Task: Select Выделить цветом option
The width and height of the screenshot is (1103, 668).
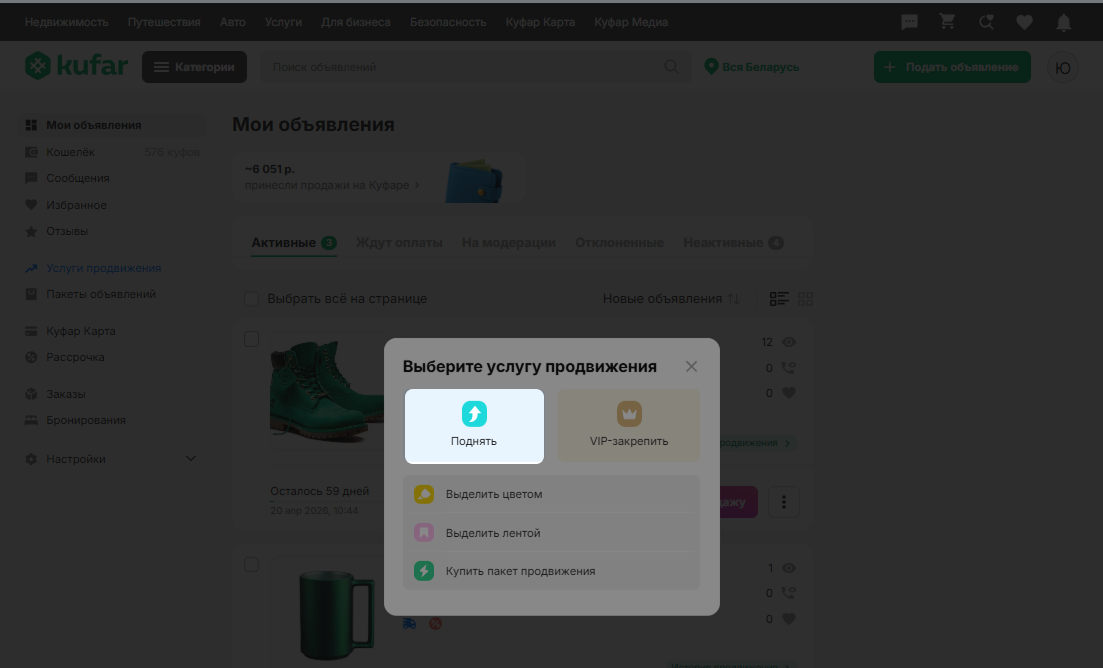Action: pyautogui.click(x=552, y=494)
